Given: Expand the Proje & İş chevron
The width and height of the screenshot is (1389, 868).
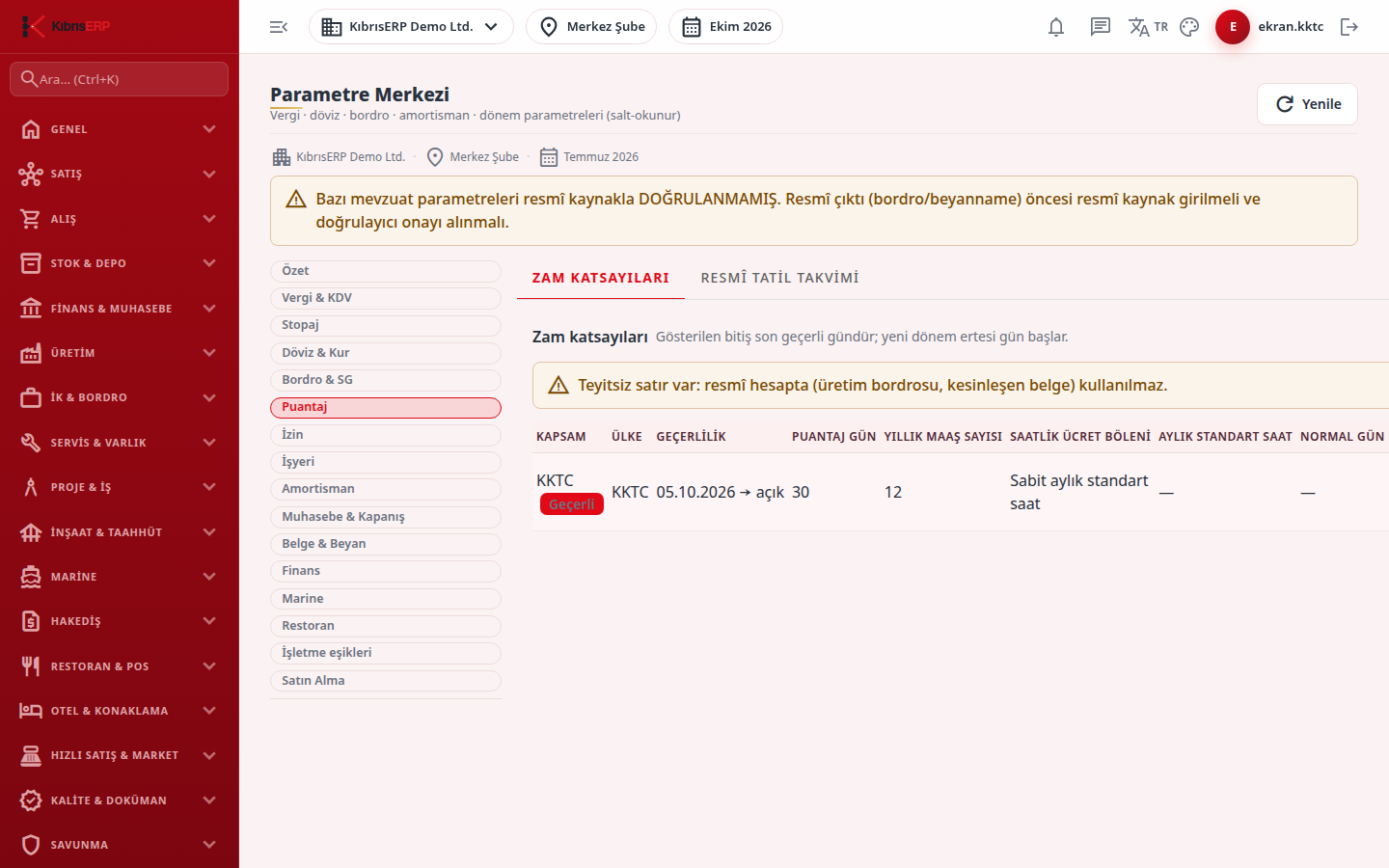Looking at the screenshot, I should tap(209, 487).
